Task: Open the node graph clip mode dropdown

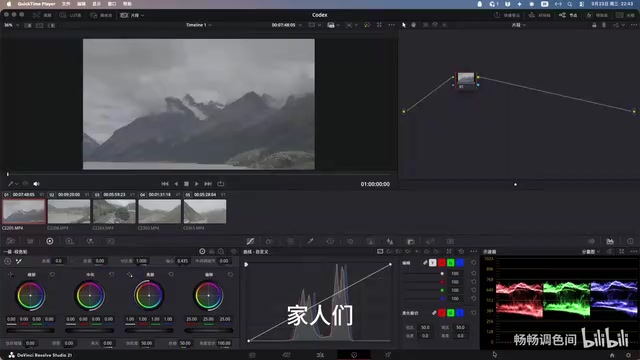Action: tap(518, 25)
